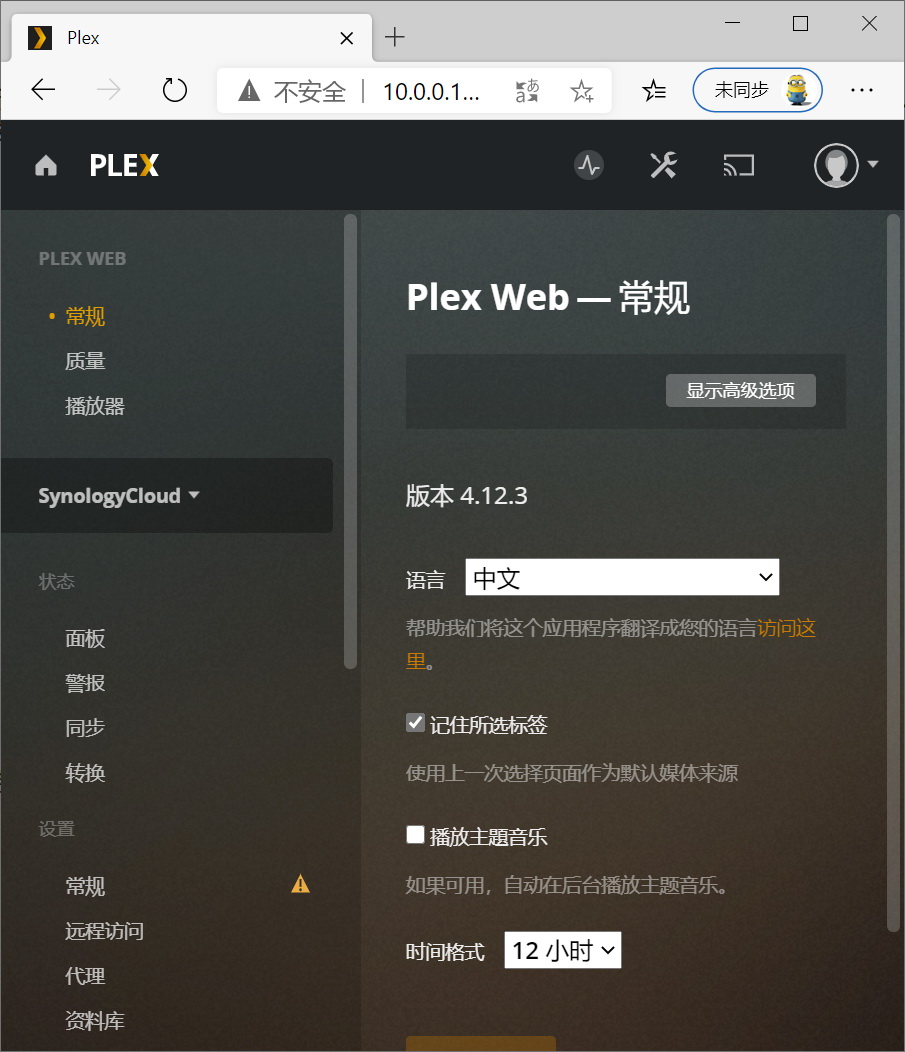Open a new browser tab
The height and width of the screenshot is (1052, 905).
click(x=394, y=37)
